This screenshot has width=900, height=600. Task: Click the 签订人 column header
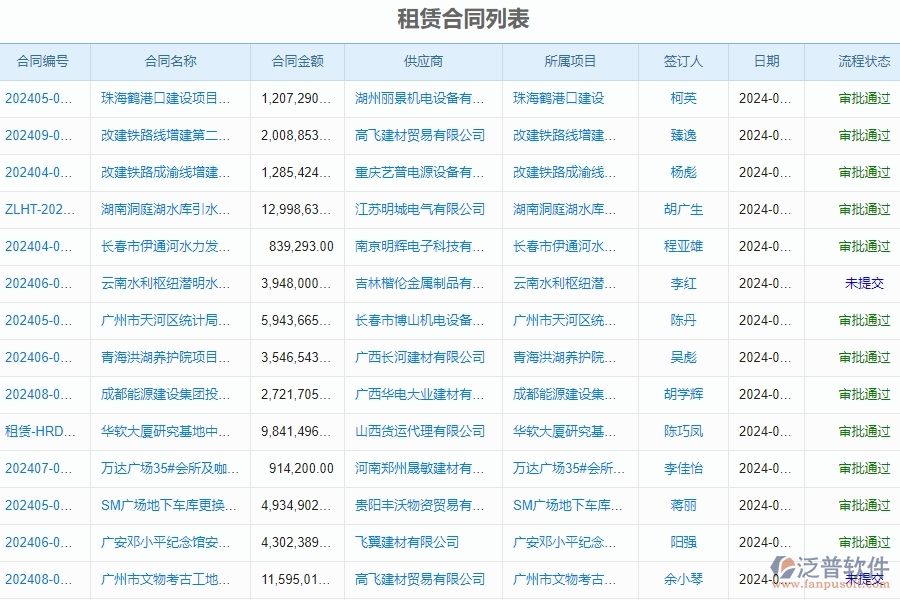[x=682, y=61]
